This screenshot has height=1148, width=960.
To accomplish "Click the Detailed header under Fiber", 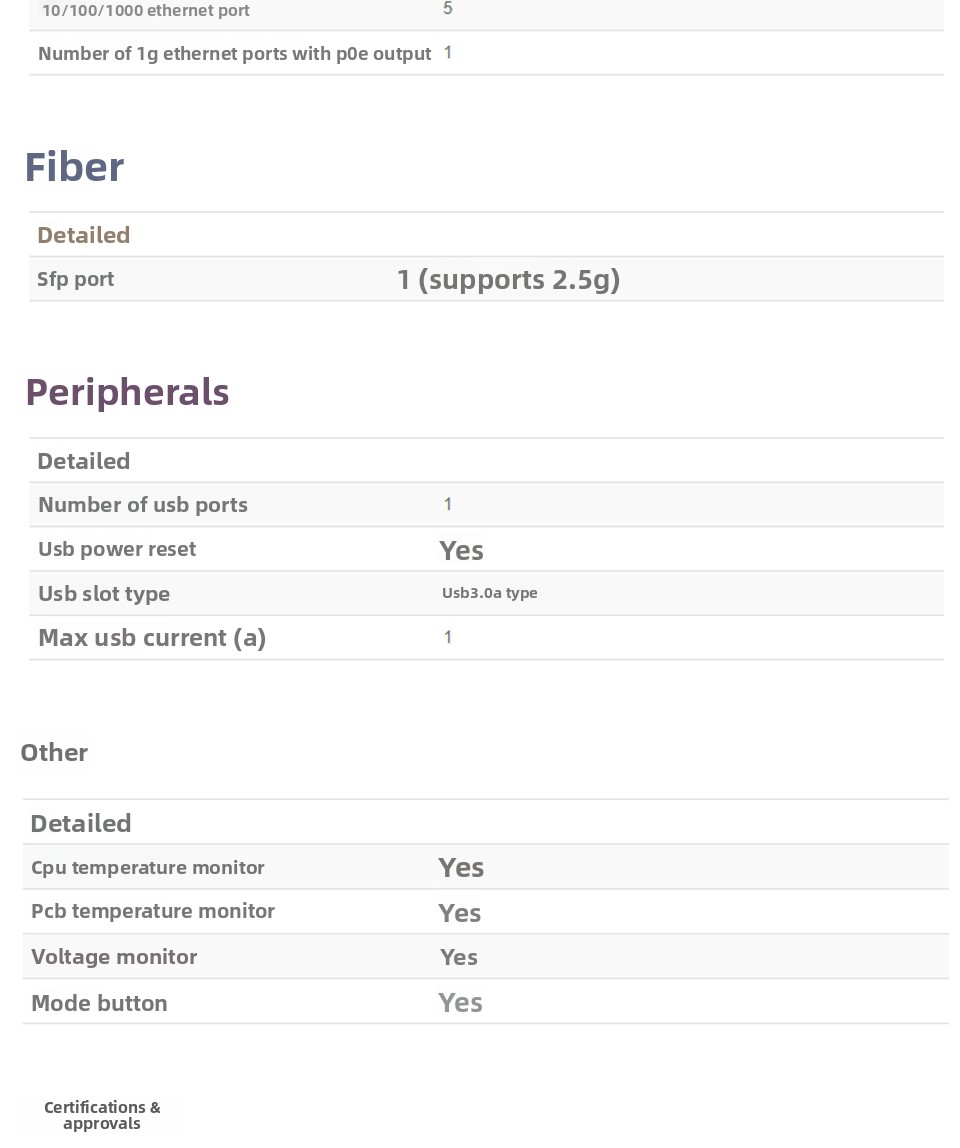I will pyautogui.click(x=84, y=235).
